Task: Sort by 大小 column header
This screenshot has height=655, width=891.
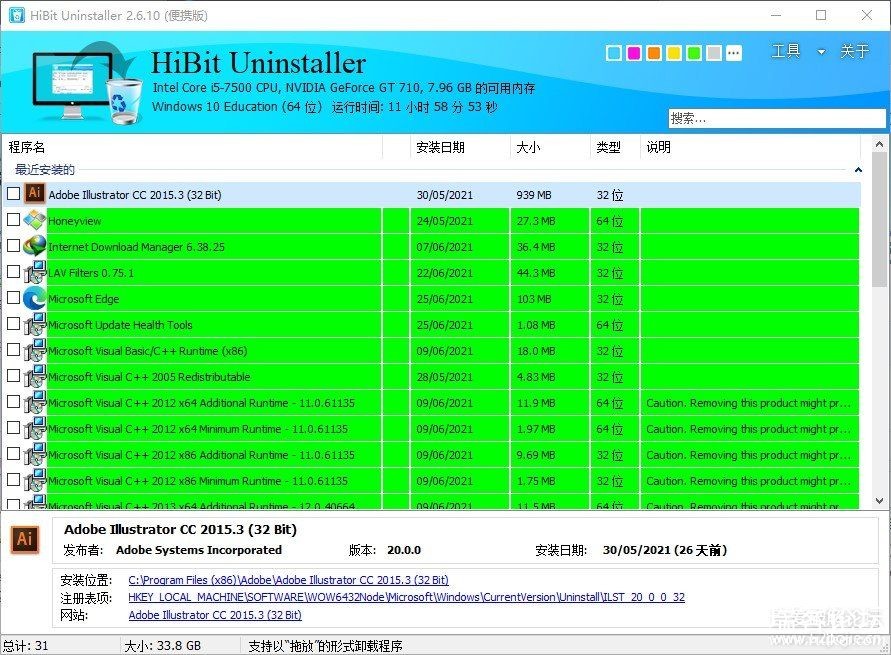Action: pyautogui.click(x=550, y=148)
